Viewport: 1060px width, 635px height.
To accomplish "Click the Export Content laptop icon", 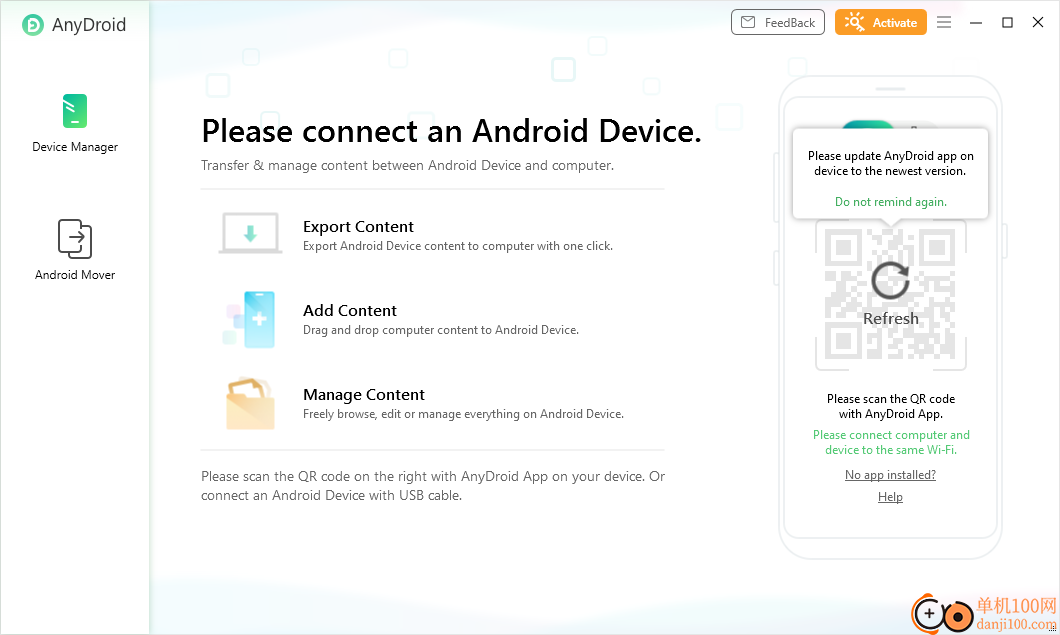I will pos(250,233).
